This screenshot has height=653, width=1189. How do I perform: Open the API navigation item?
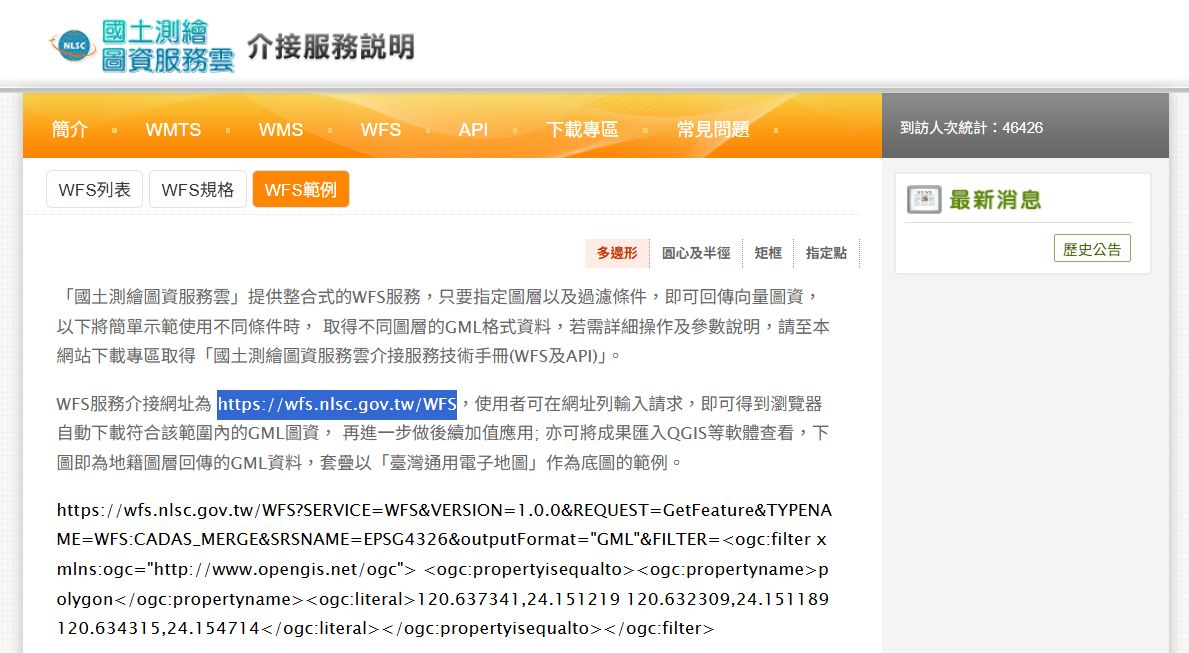click(473, 130)
